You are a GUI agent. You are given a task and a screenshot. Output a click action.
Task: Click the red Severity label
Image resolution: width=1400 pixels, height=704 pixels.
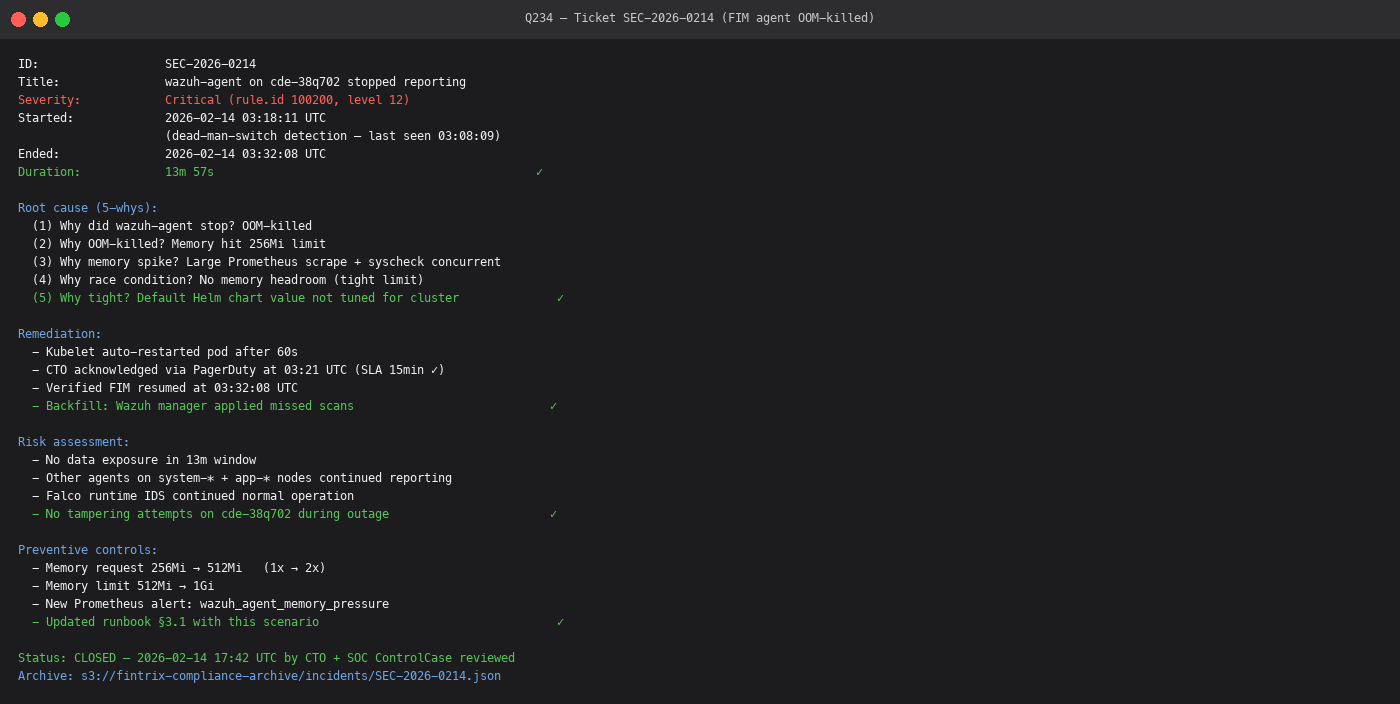click(49, 100)
